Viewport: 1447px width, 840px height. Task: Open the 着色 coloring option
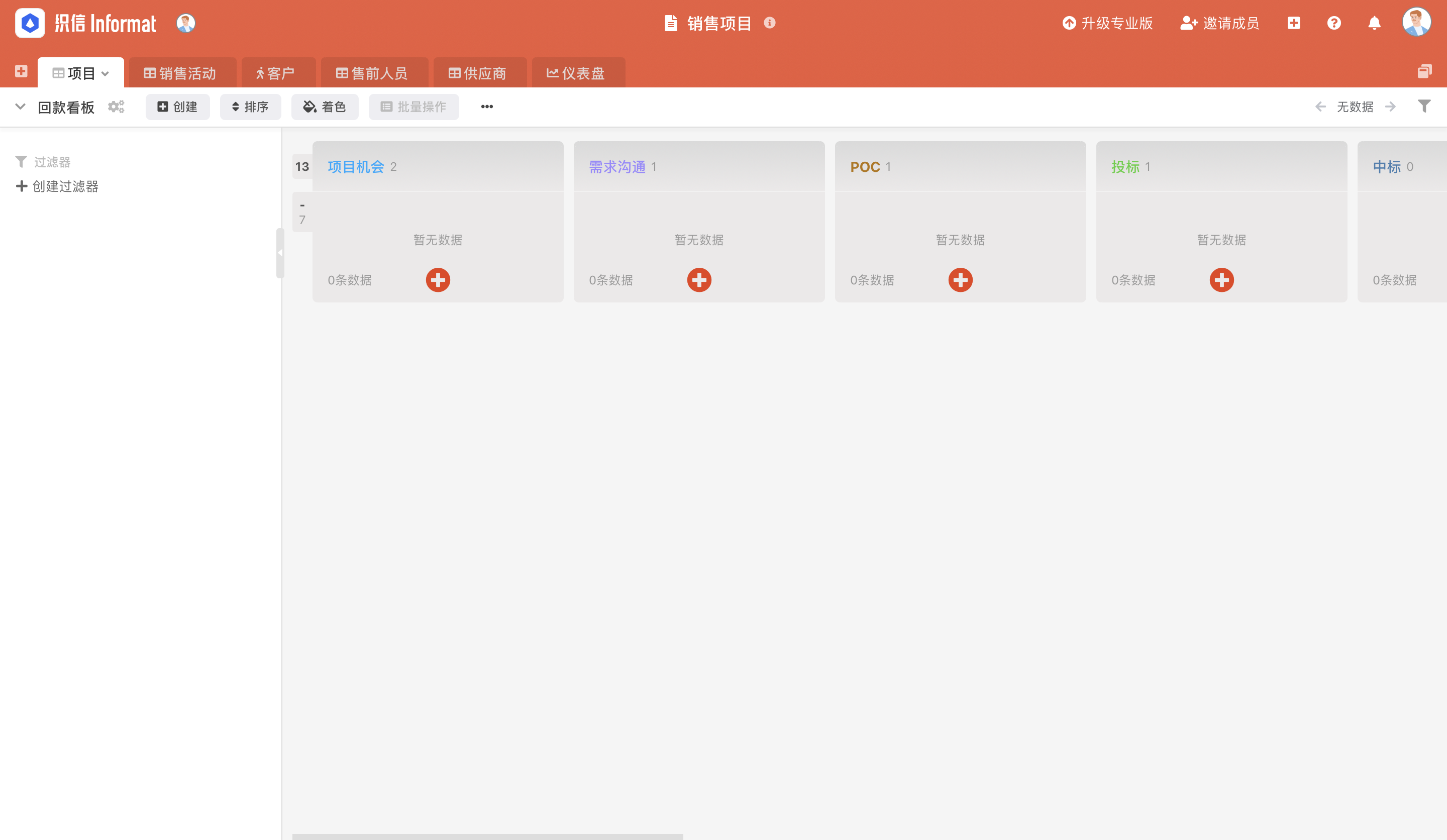coord(325,107)
